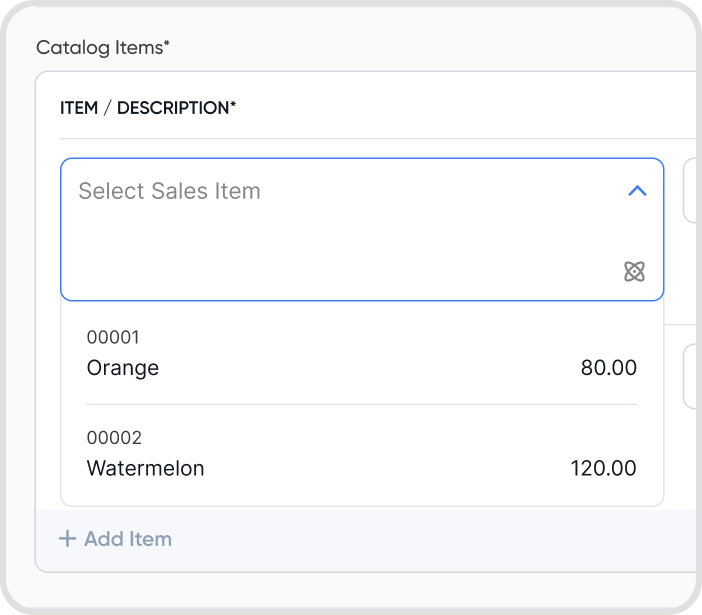Click the Catalog Items section label

coord(103,47)
